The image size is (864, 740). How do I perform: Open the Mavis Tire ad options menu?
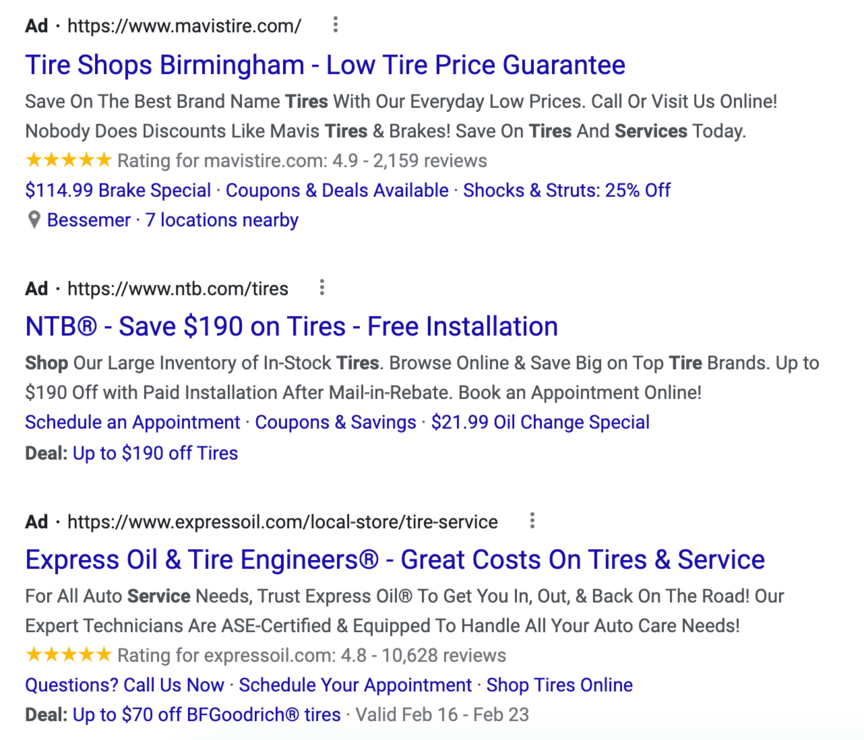(335, 25)
